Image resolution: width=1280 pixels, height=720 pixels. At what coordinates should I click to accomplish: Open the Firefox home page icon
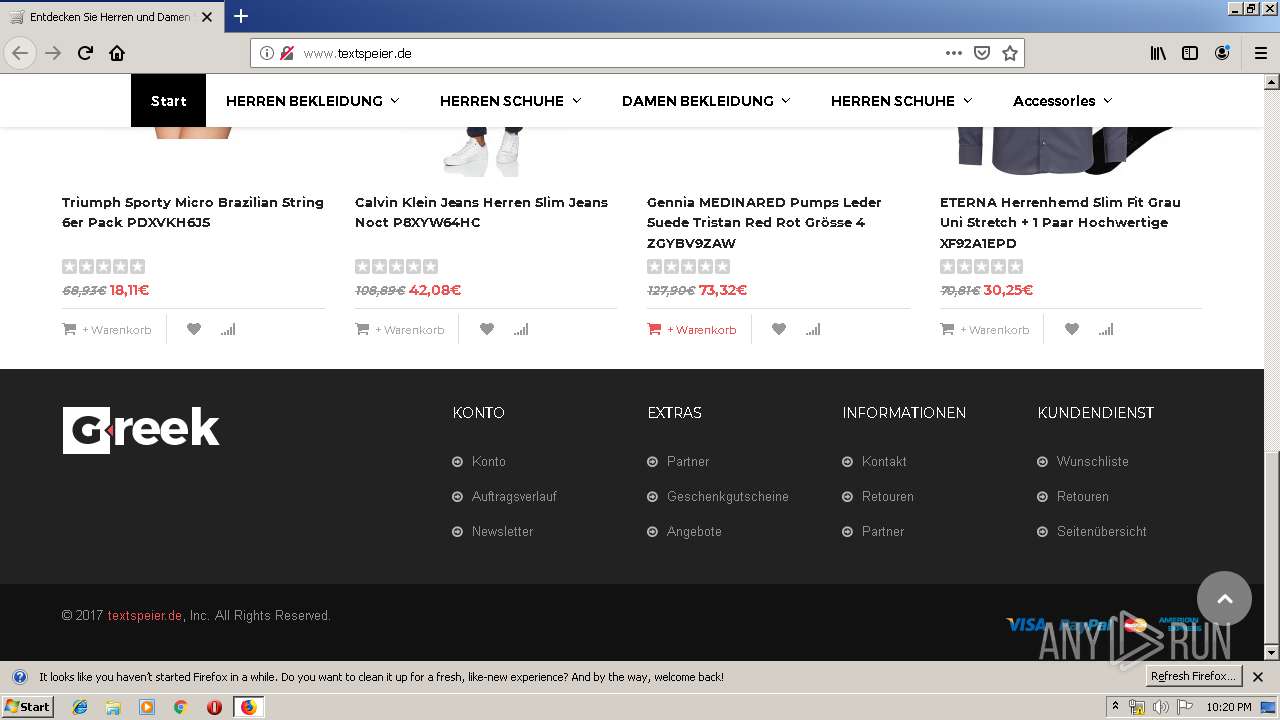[117, 53]
